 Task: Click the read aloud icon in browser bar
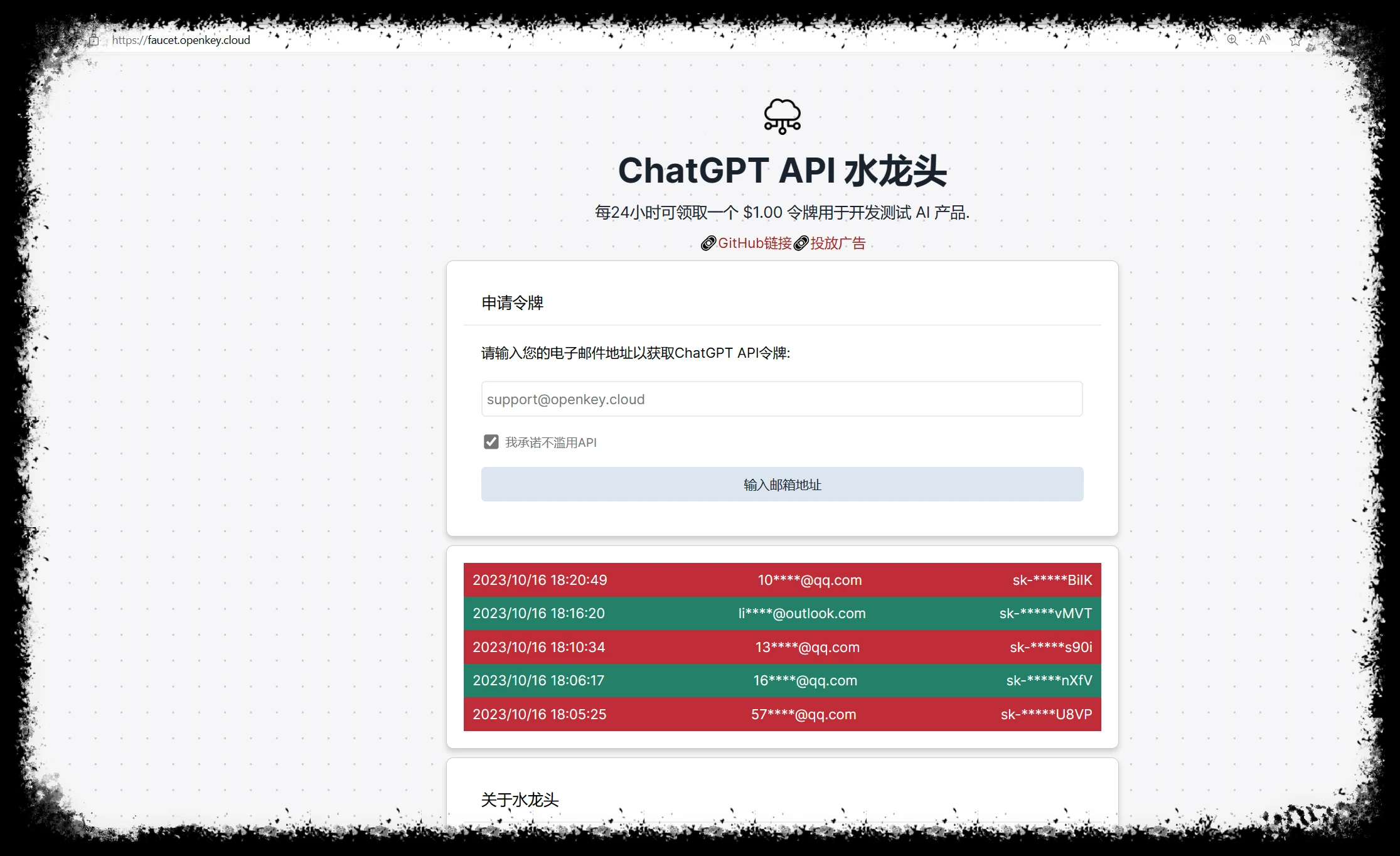[1264, 40]
